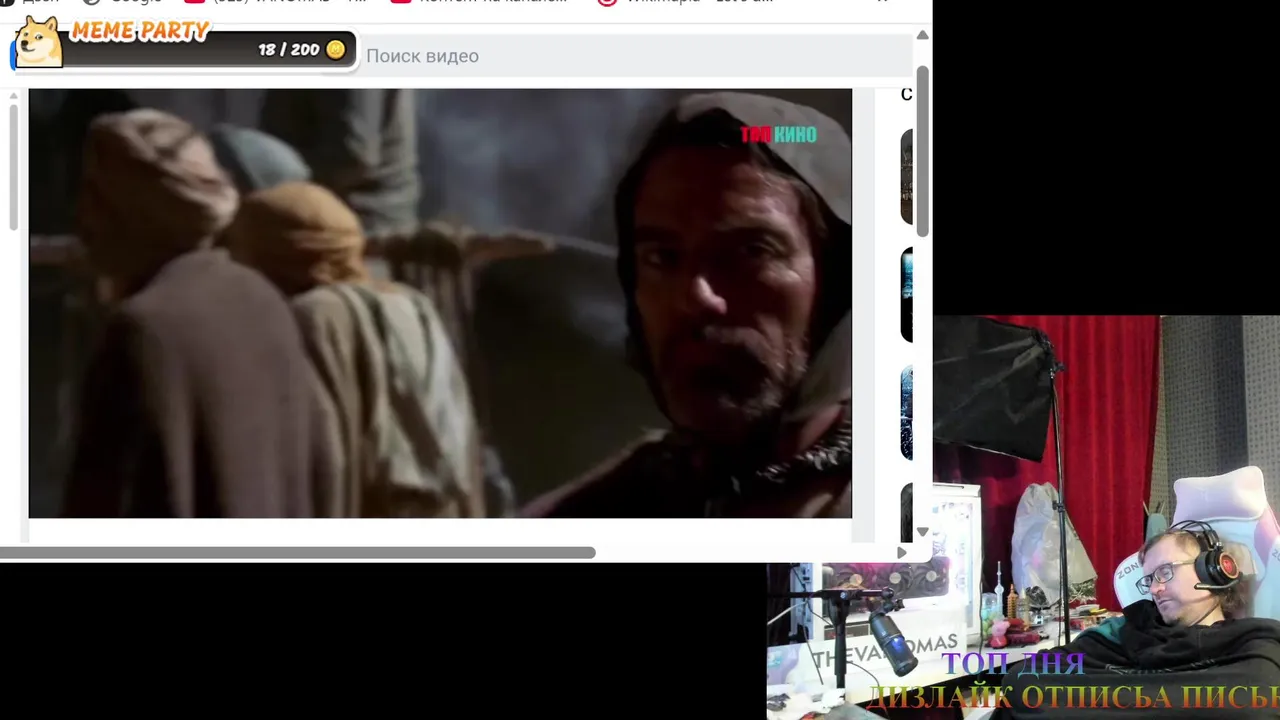The width and height of the screenshot is (1280, 720).
Task: Click the "Поиск видео" search field
Action: [634, 56]
